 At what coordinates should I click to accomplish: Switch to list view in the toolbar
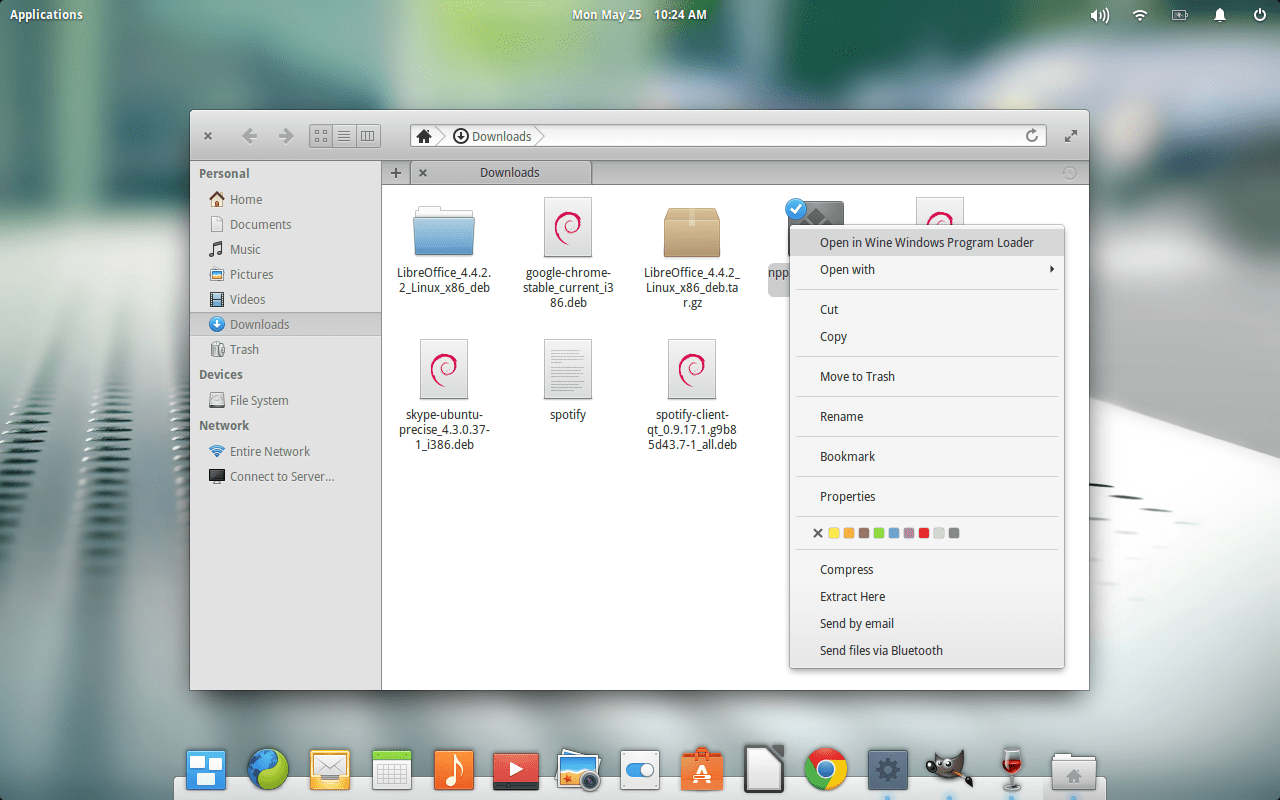(344, 135)
